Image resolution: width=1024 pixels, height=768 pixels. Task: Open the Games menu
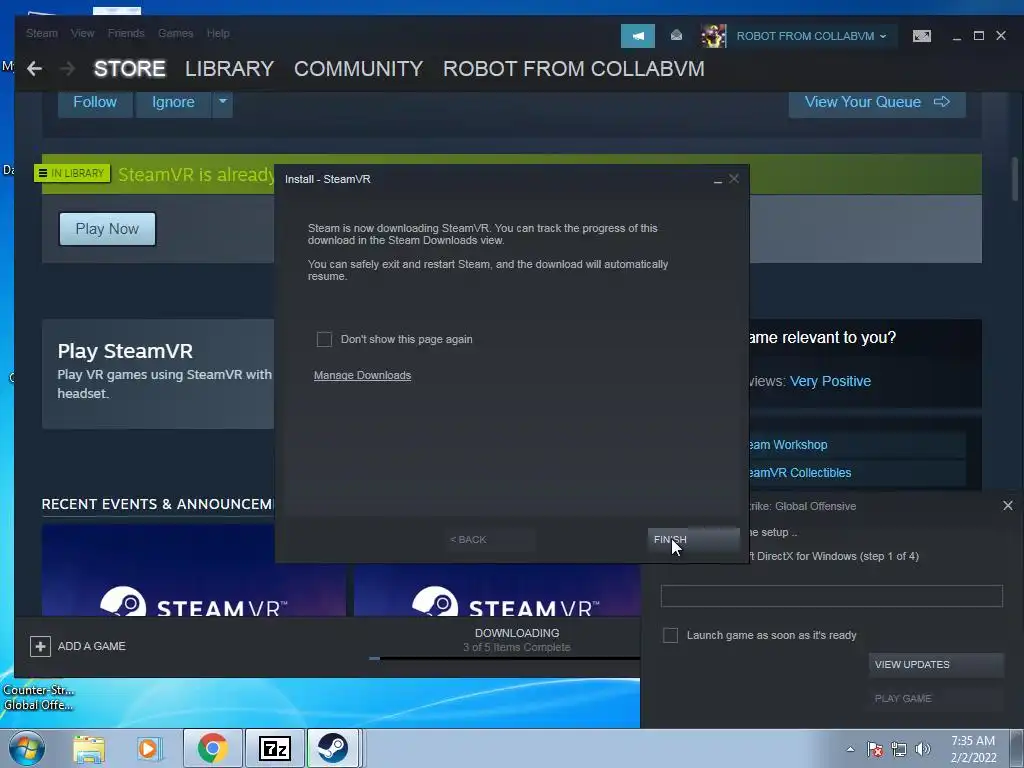click(x=176, y=33)
